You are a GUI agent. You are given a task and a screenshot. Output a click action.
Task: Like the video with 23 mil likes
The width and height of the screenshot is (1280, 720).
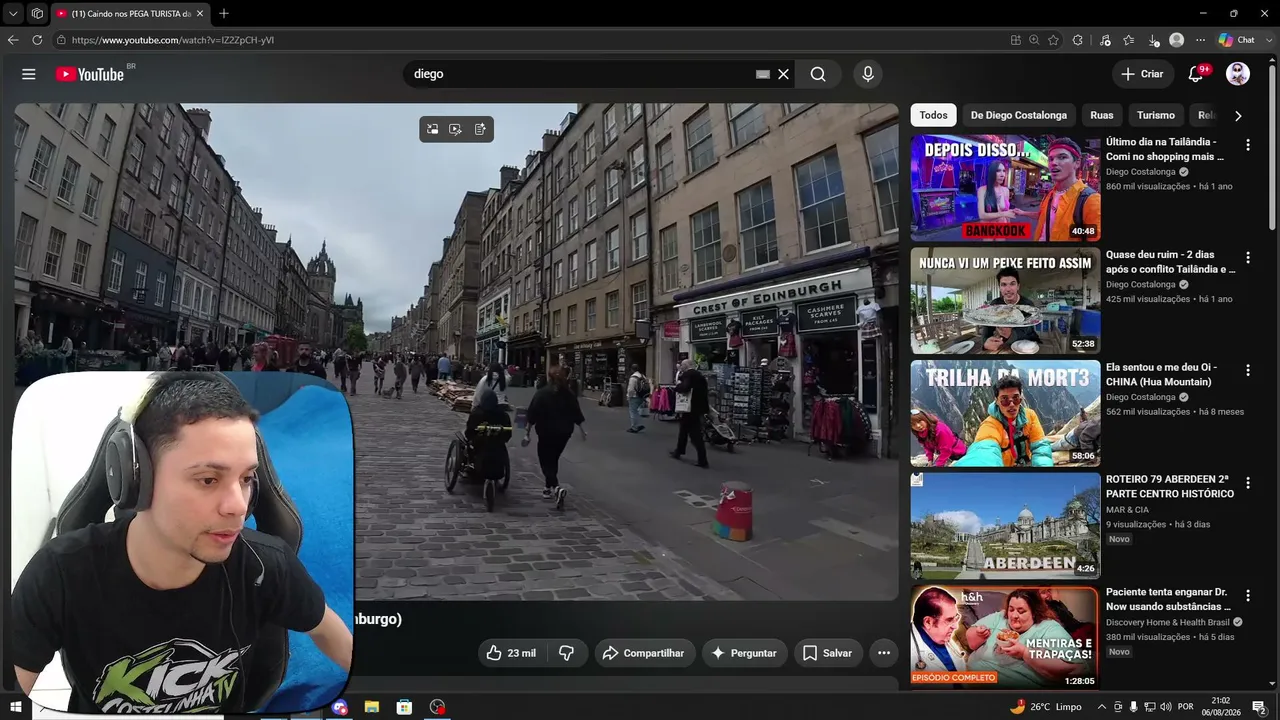[512, 653]
